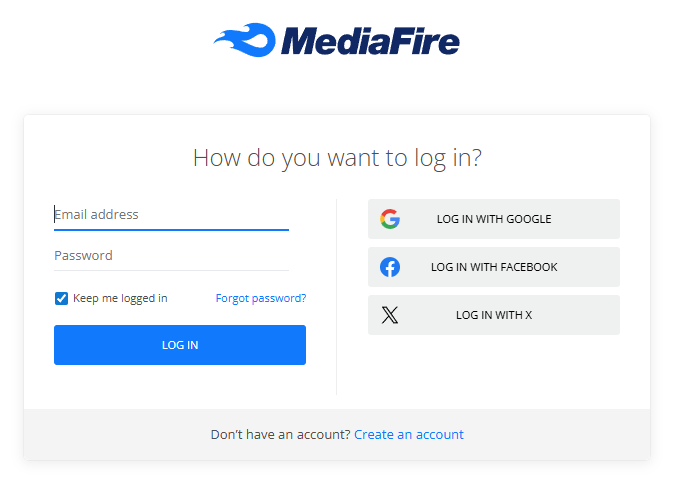Viewport: 678px width, 488px height.
Task: Click the underline beneath the Email address field
Action: click(171, 230)
